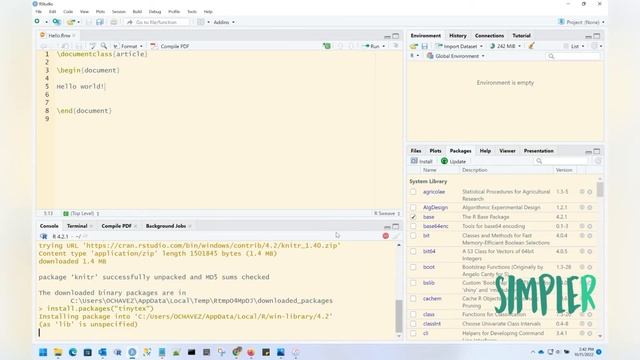Image resolution: width=640 pixels, height=360 pixels.
Task: Open the Build menu
Action: (137, 11)
